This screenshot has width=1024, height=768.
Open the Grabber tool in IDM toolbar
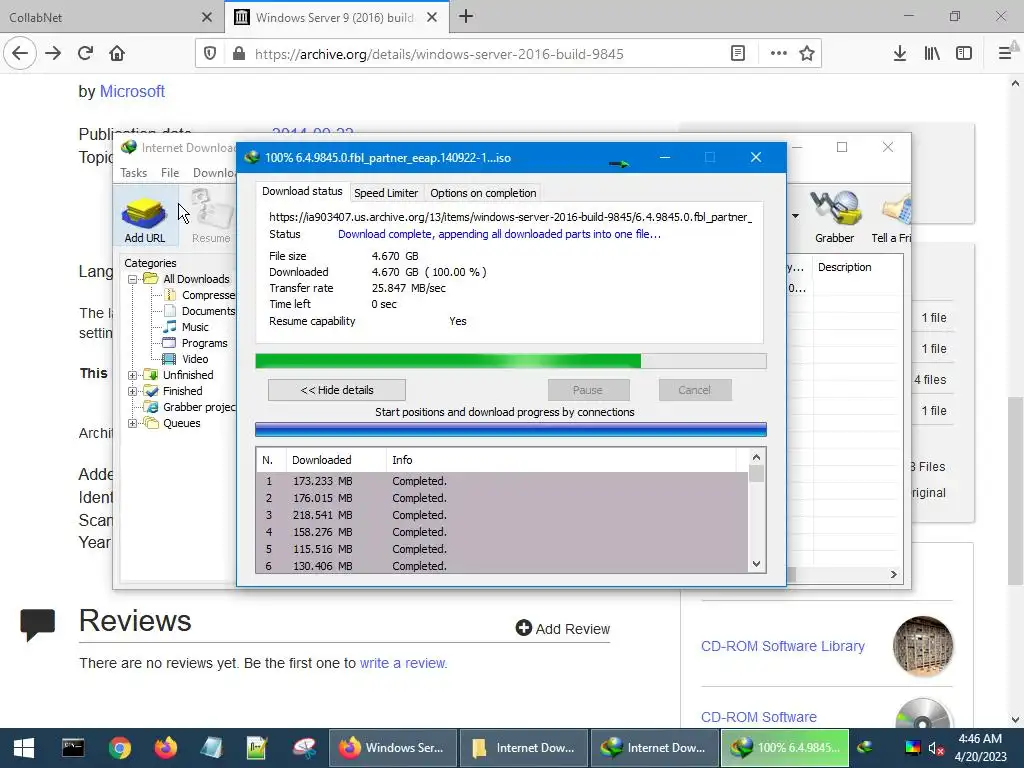(x=834, y=217)
